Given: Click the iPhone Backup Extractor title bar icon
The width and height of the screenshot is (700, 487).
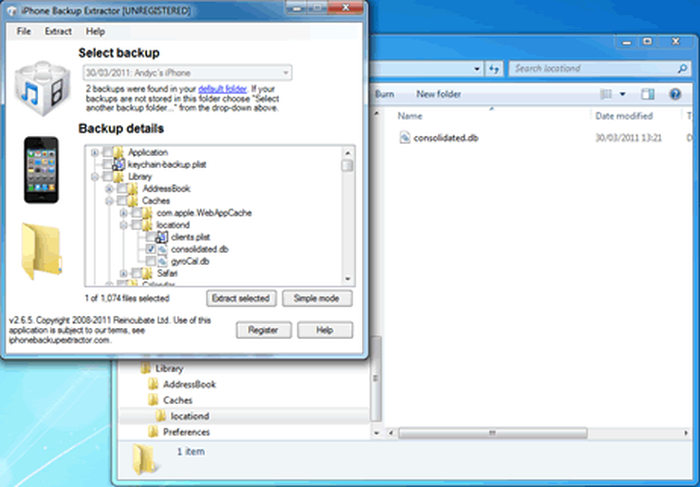Looking at the screenshot, I should click(x=12, y=11).
